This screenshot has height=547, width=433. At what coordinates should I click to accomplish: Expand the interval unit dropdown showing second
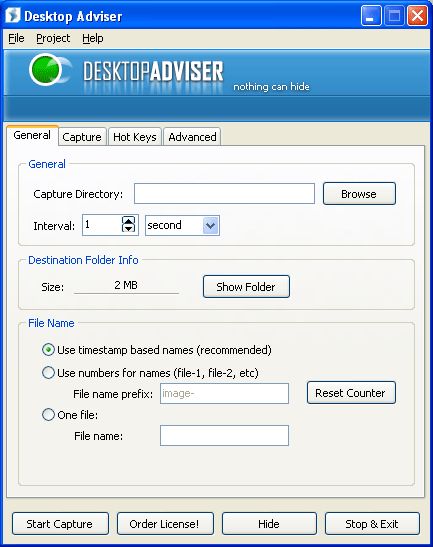click(210, 225)
